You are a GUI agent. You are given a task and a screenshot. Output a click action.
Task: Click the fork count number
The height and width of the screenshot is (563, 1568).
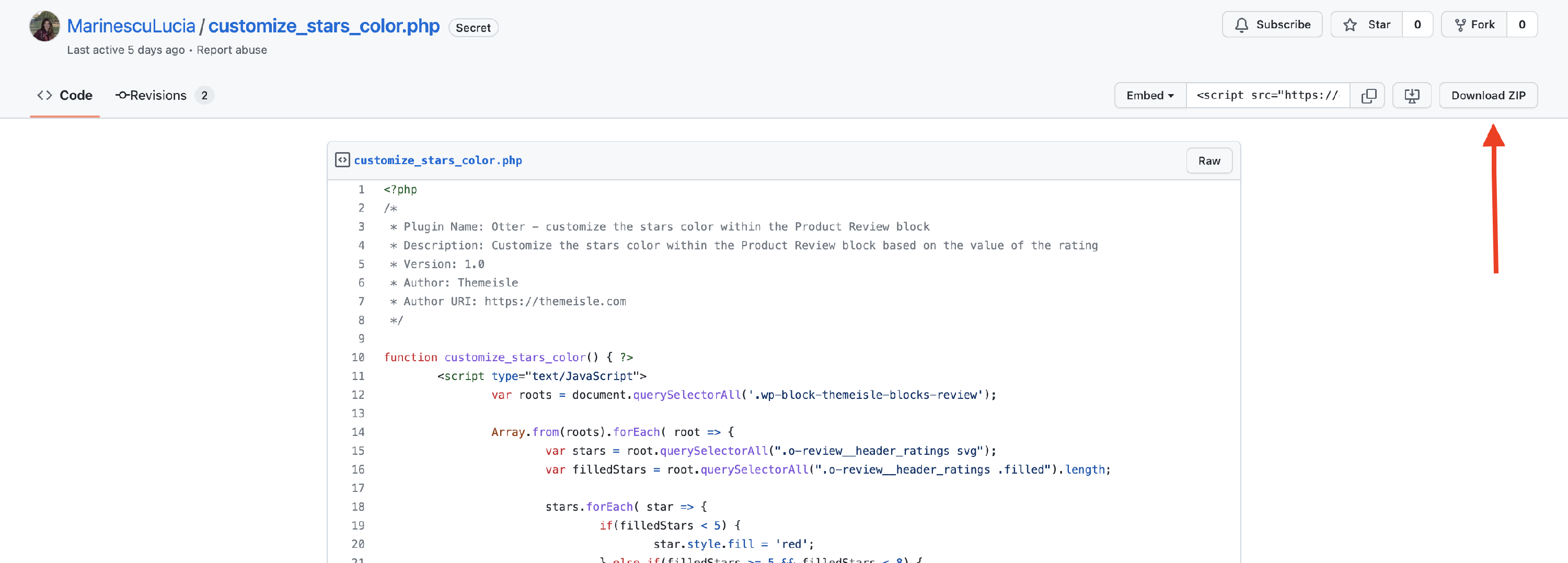point(1521,25)
